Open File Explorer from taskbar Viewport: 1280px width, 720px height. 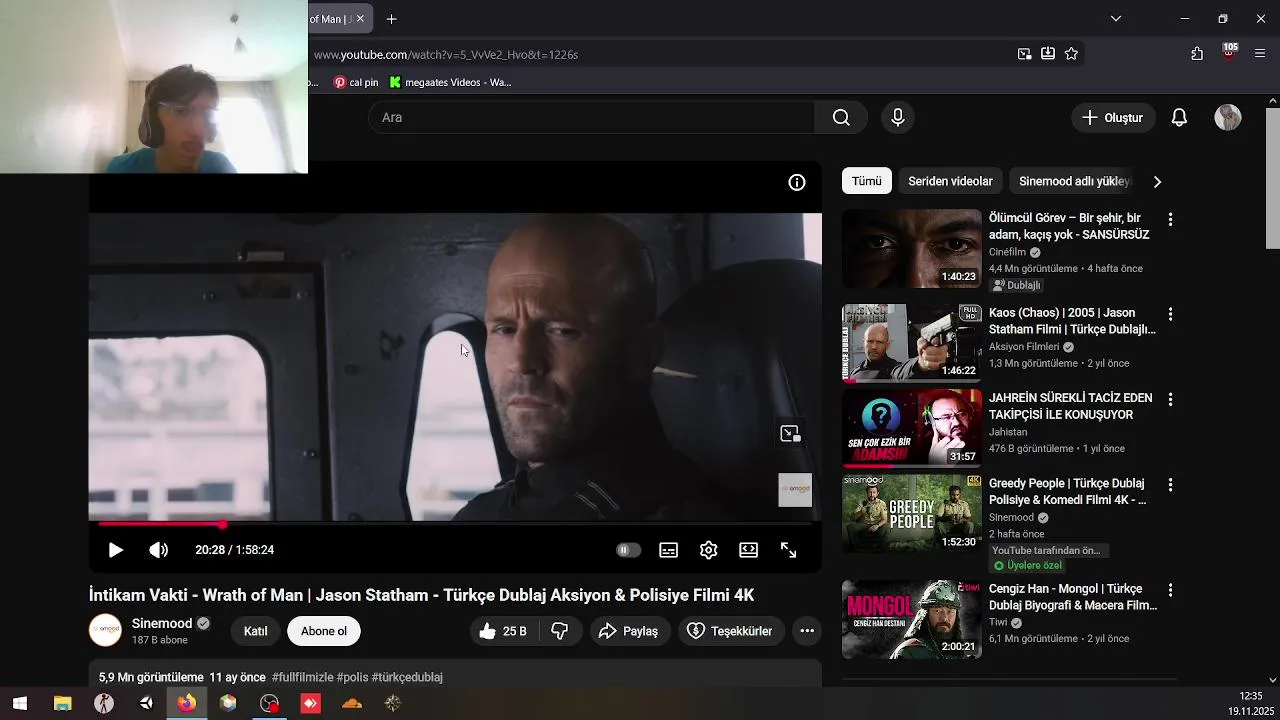tap(62, 703)
